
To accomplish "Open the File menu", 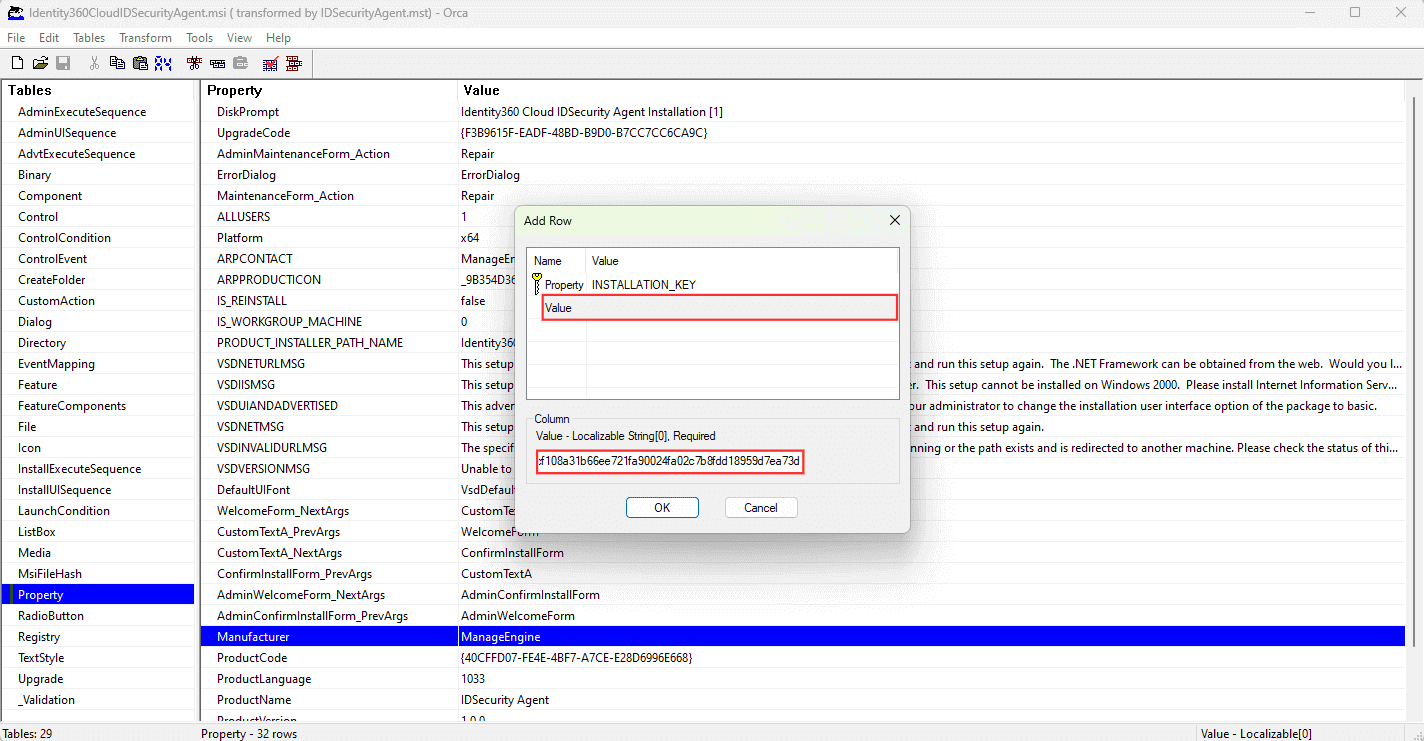I will (x=16, y=38).
